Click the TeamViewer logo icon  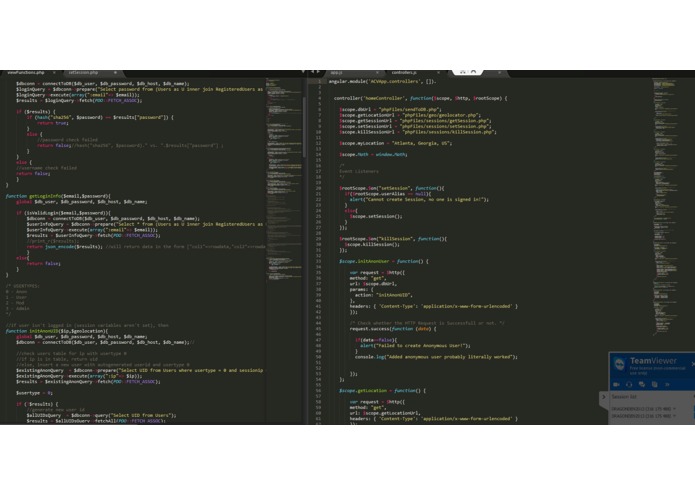pyautogui.click(x=619, y=364)
